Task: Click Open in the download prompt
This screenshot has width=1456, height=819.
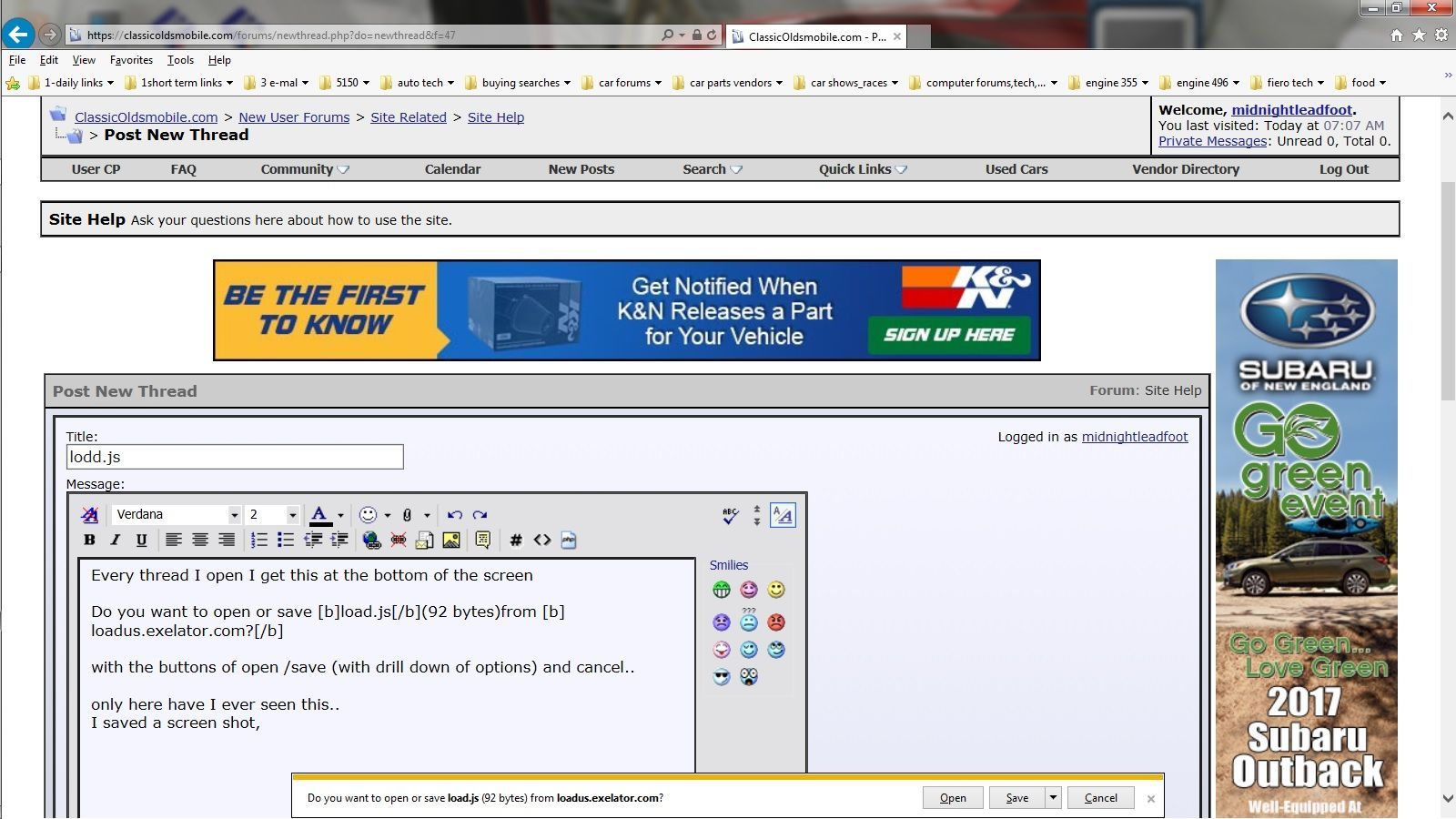Action: 953,798
